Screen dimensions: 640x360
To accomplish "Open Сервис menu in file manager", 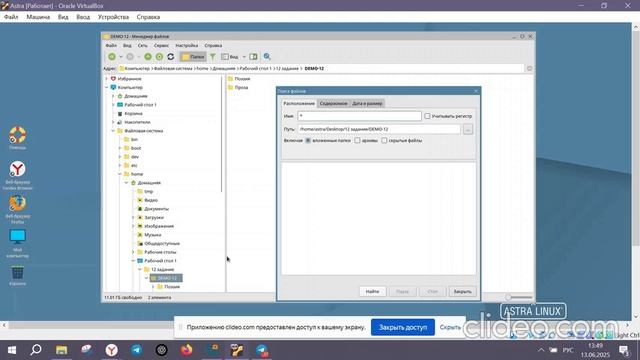I will [x=161, y=45].
